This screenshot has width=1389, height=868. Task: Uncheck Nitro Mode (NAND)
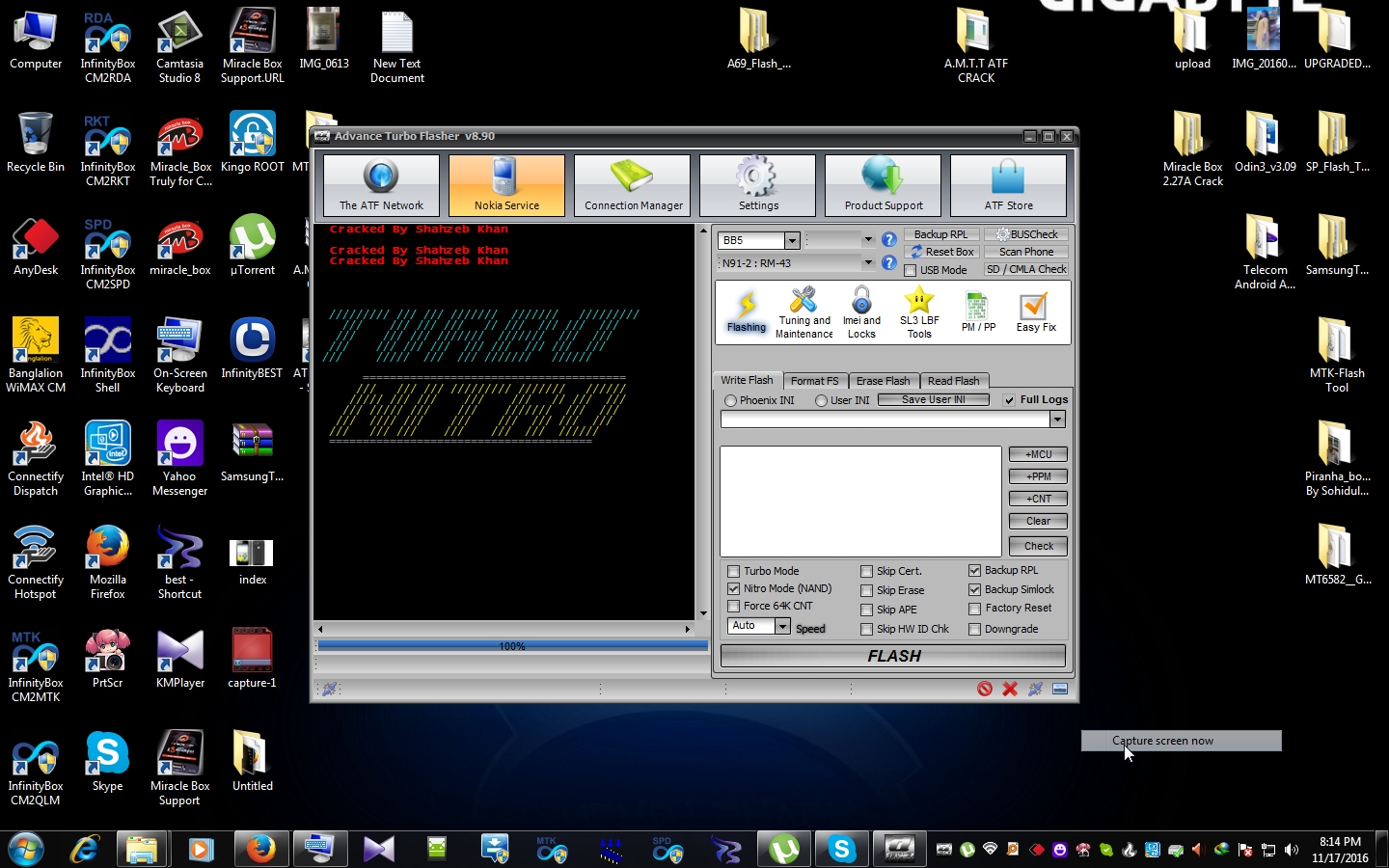[x=733, y=588]
